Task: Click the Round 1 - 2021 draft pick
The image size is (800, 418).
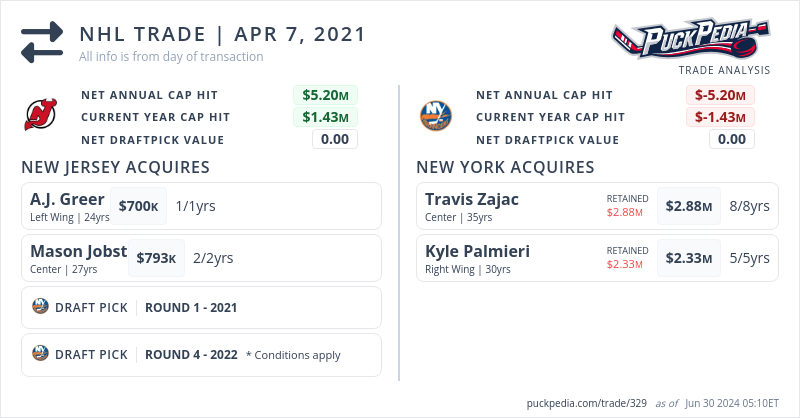Action: coord(191,307)
